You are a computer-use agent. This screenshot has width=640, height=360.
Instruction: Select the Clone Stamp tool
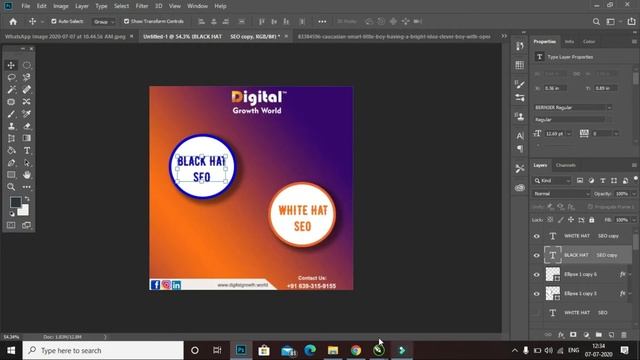(x=11, y=126)
